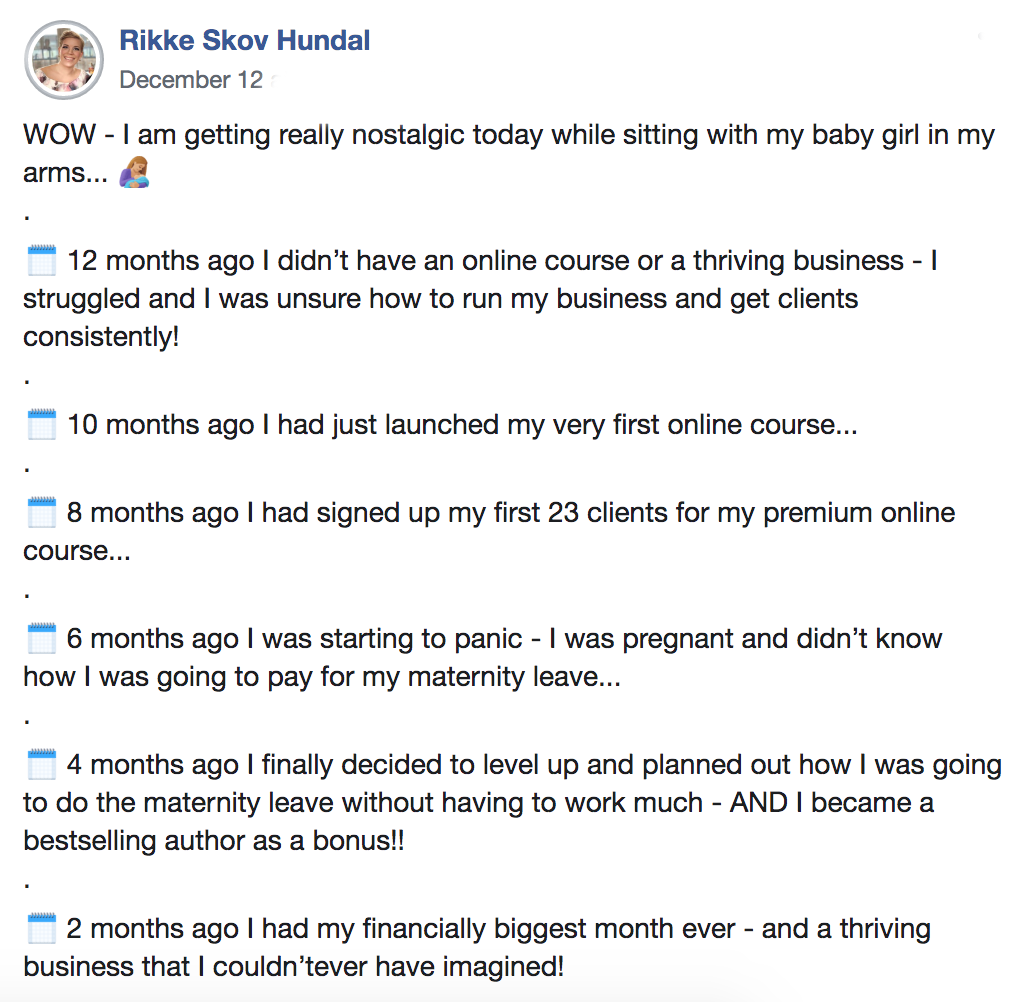
Task: Click calendar emoji before '2 months ago'
Action: click(41, 928)
